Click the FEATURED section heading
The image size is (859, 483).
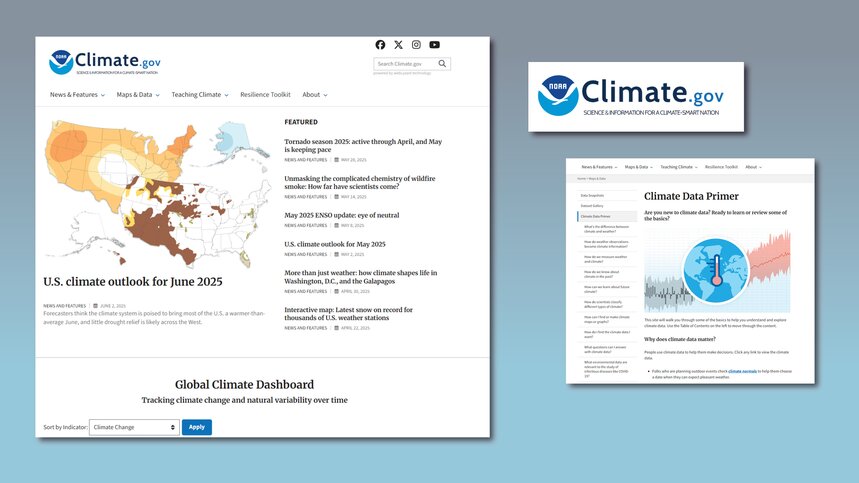pos(301,122)
